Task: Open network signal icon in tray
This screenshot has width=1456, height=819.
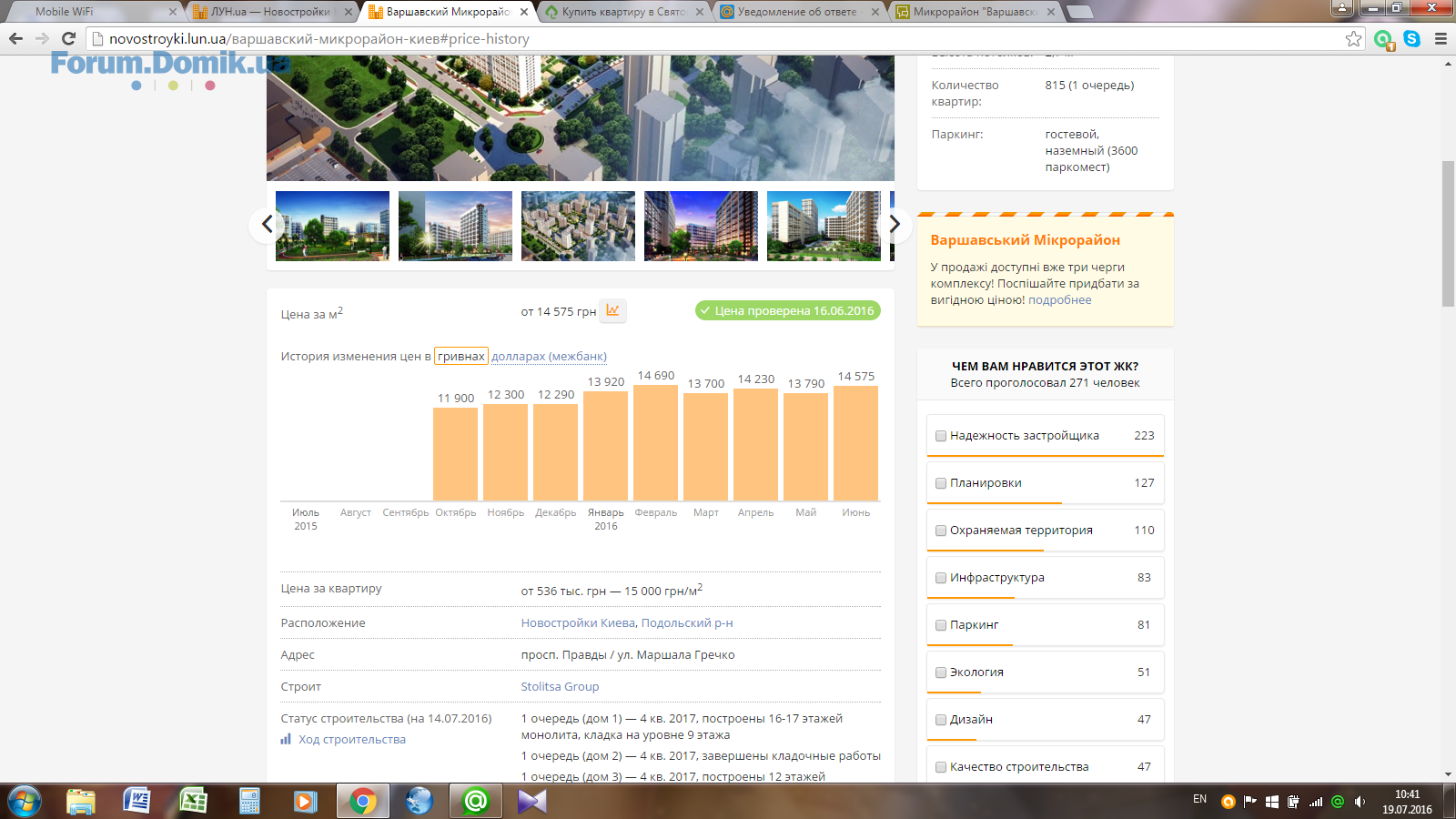Action: [1316, 802]
